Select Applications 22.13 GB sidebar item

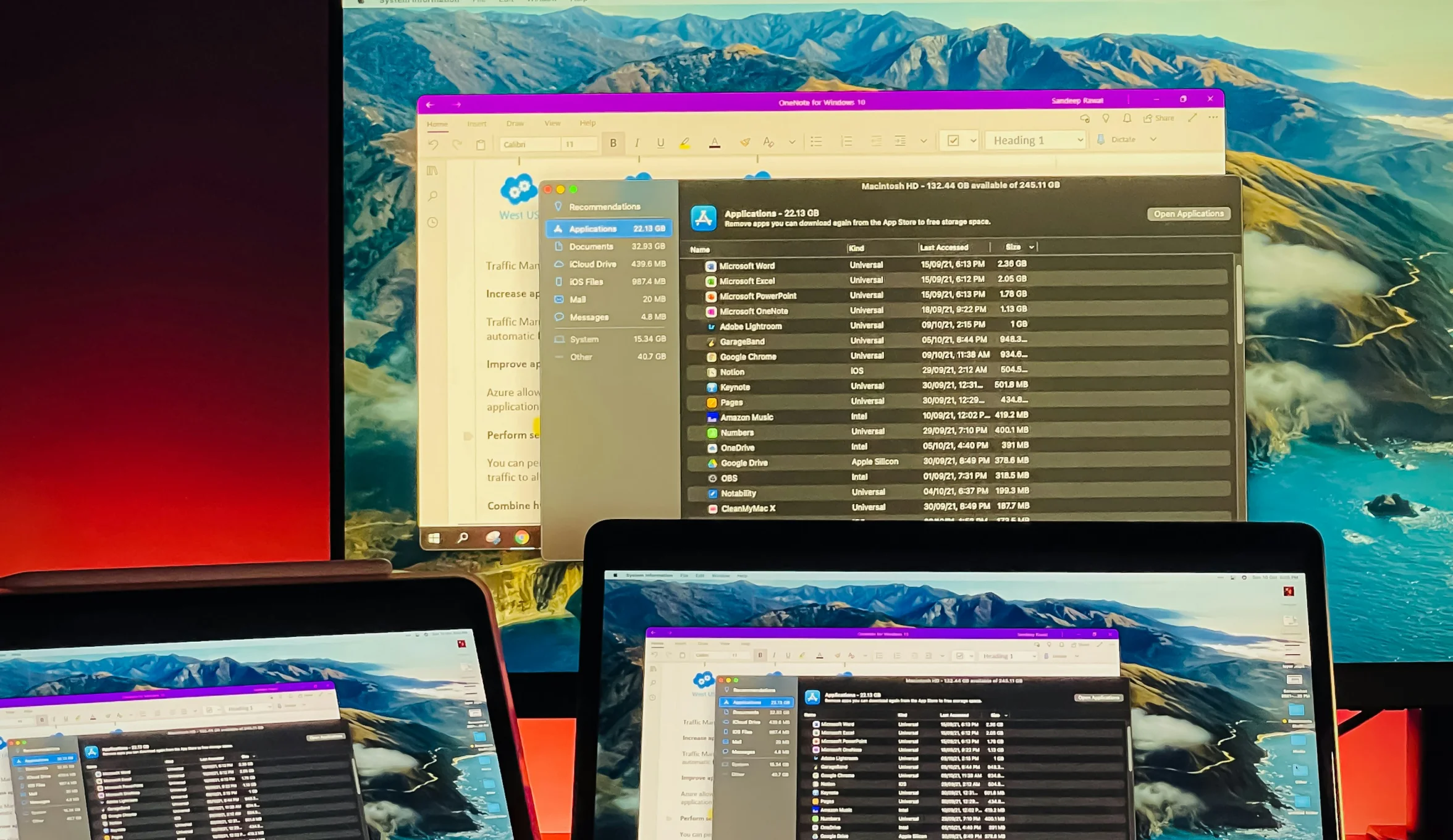(x=609, y=229)
